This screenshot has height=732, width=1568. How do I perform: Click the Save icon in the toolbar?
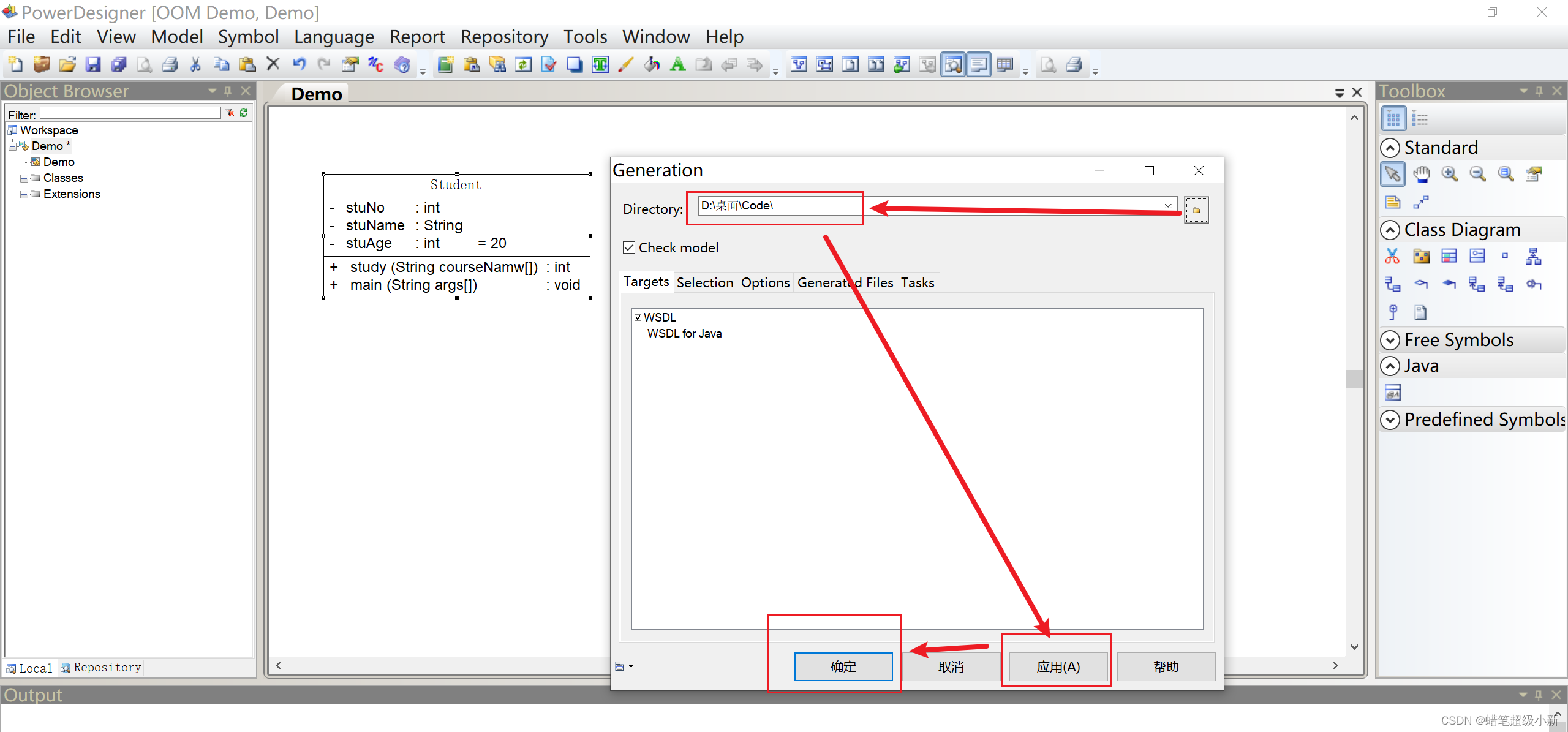(x=93, y=65)
